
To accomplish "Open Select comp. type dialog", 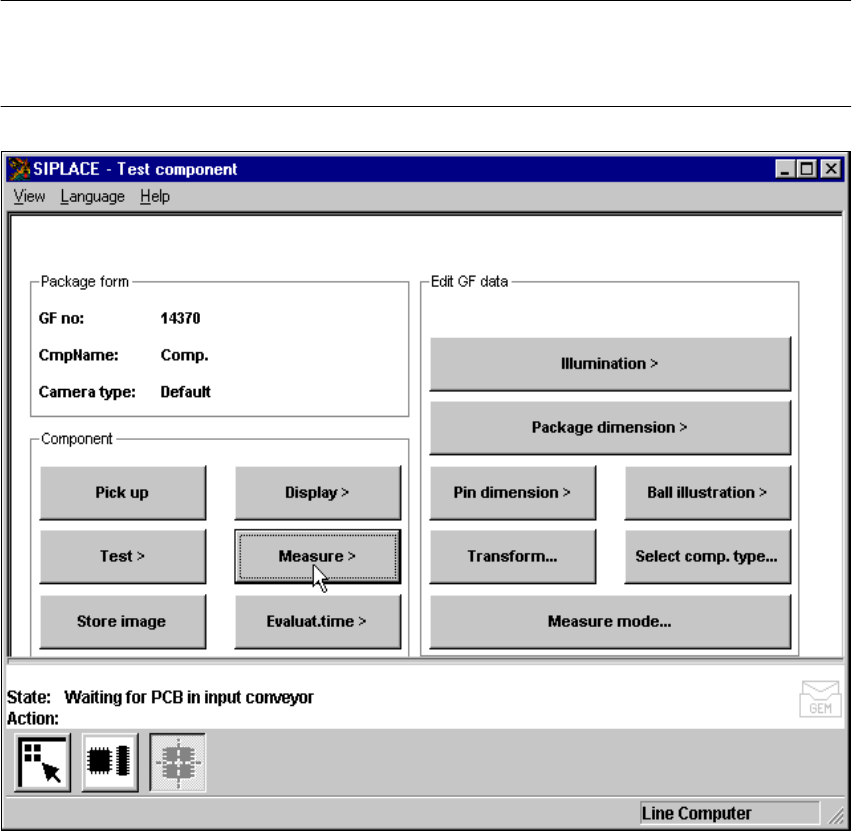I will [707, 556].
